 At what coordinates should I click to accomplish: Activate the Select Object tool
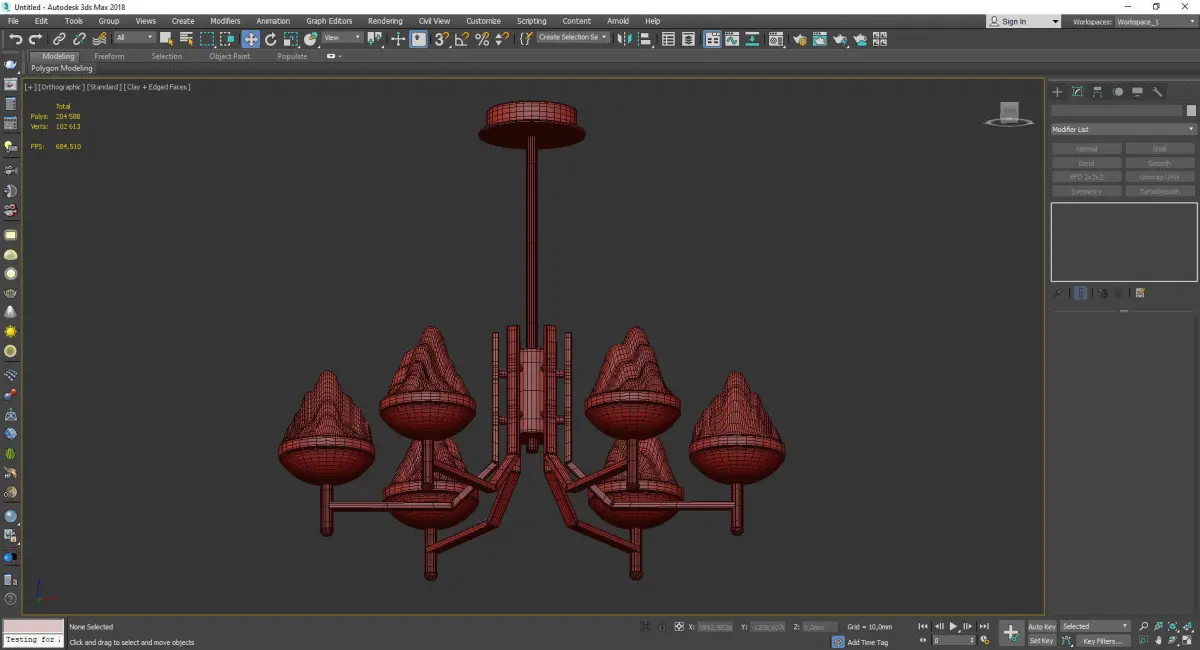(166, 39)
